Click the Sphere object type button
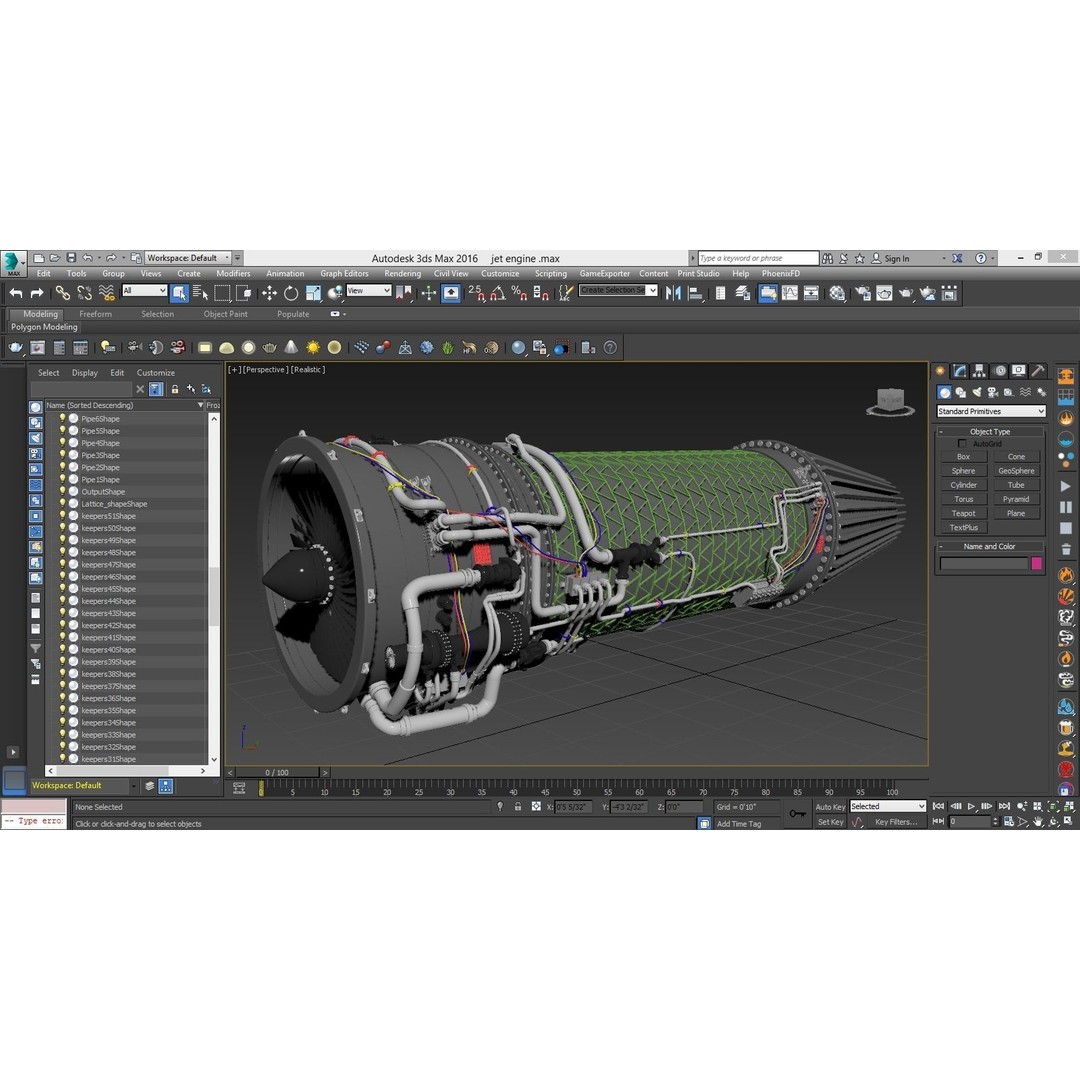 (x=963, y=470)
